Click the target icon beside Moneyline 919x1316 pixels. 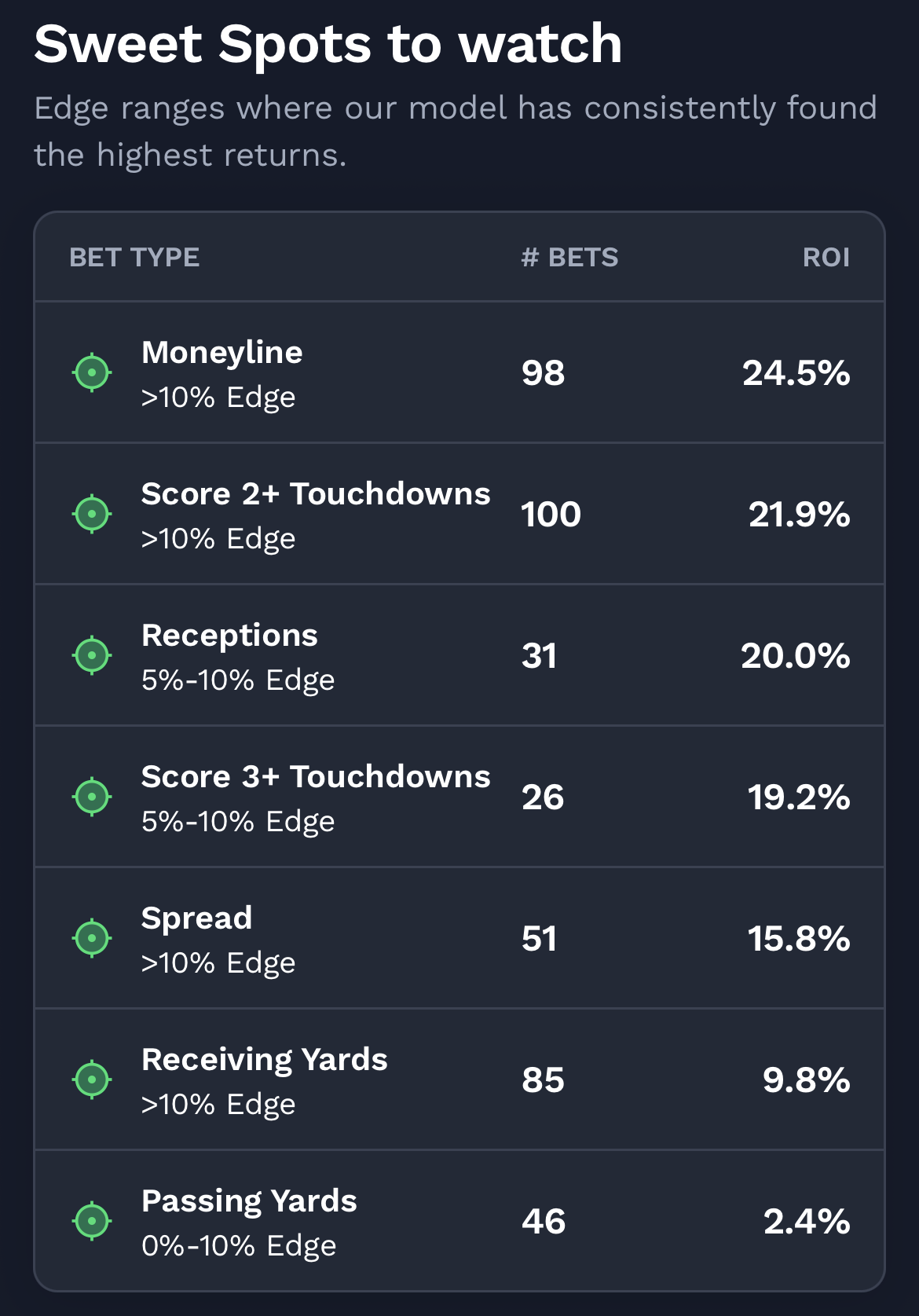pos(92,372)
